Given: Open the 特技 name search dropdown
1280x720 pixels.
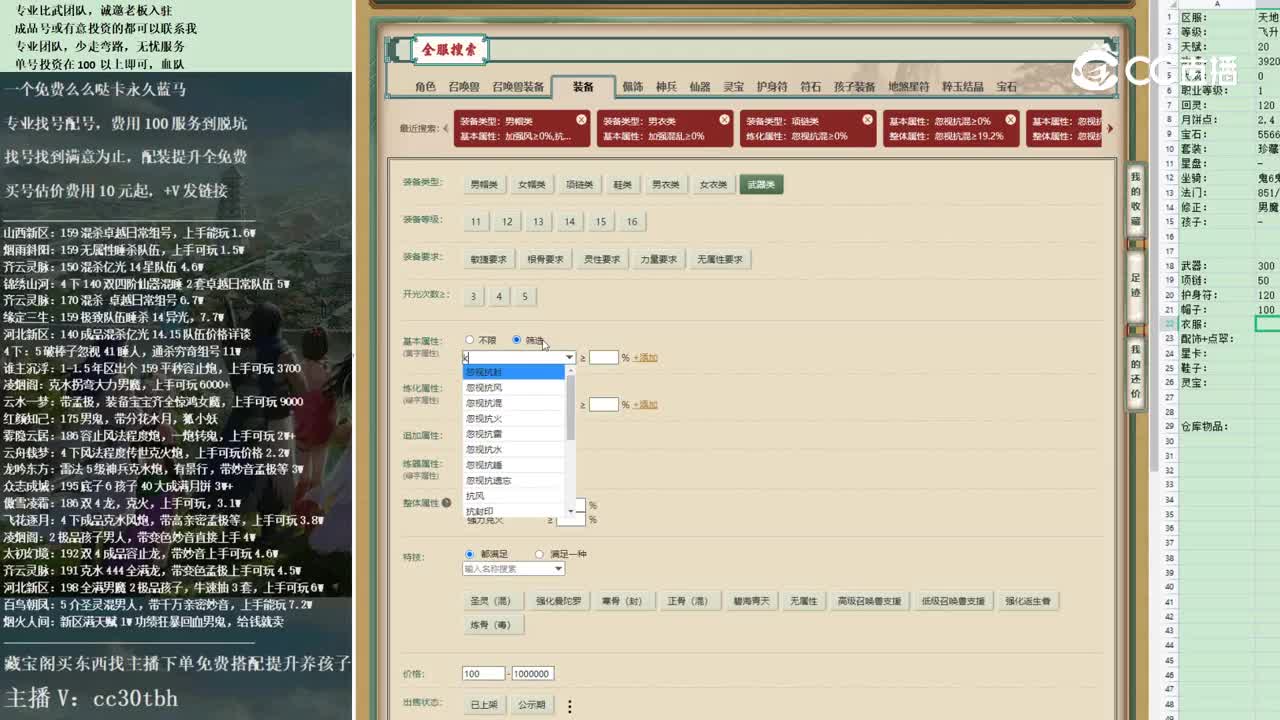Looking at the screenshot, I should point(513,567).
